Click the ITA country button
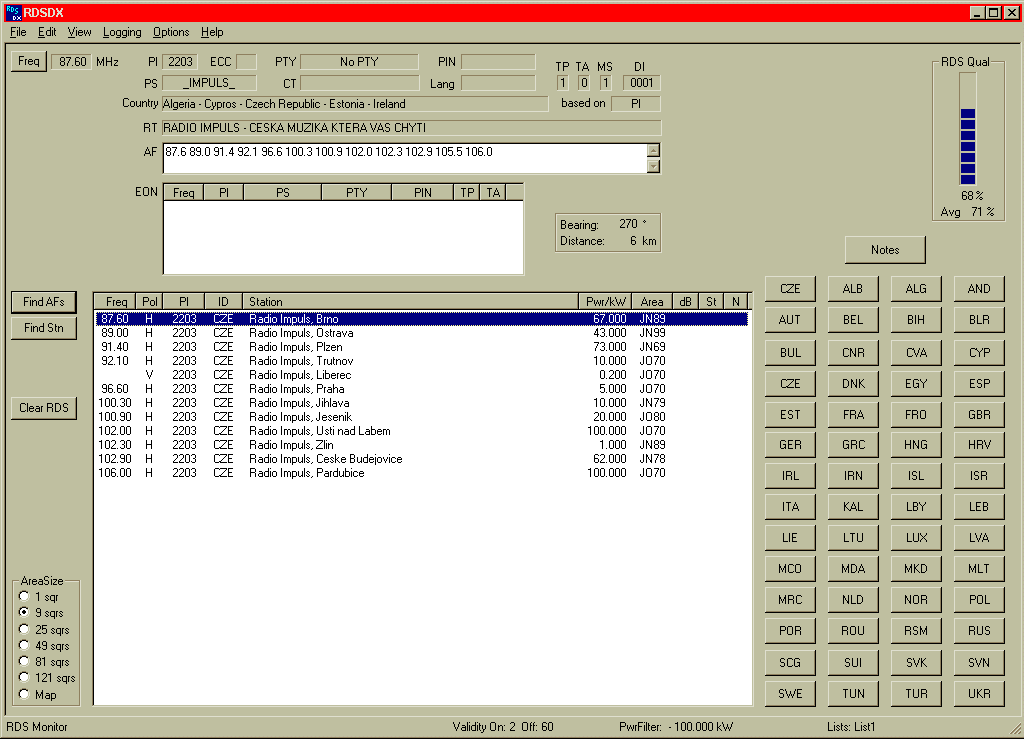 (x=790, y=507)
